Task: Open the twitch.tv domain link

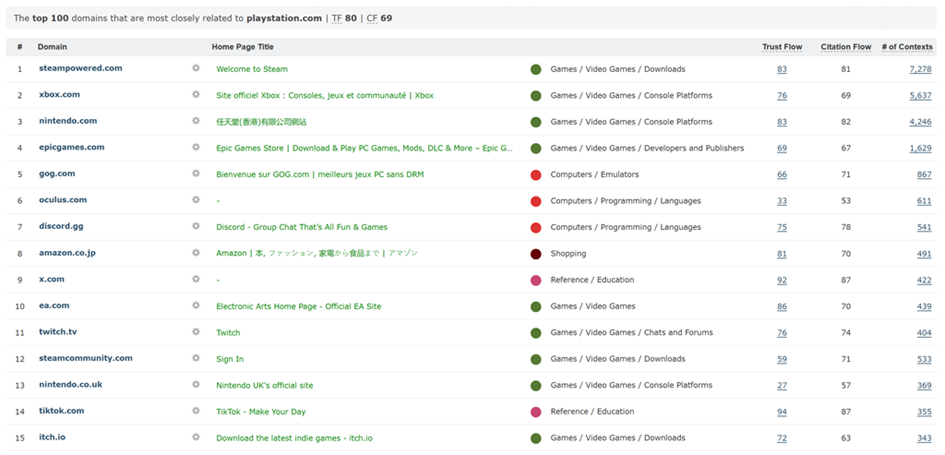Action: [x=58, y=331]
